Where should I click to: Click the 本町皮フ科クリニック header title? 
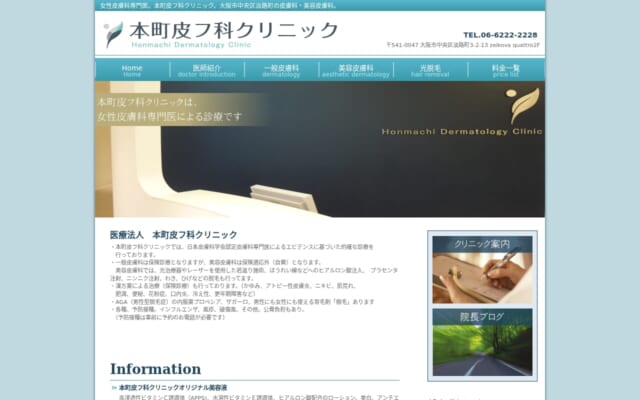pos(233,31)
